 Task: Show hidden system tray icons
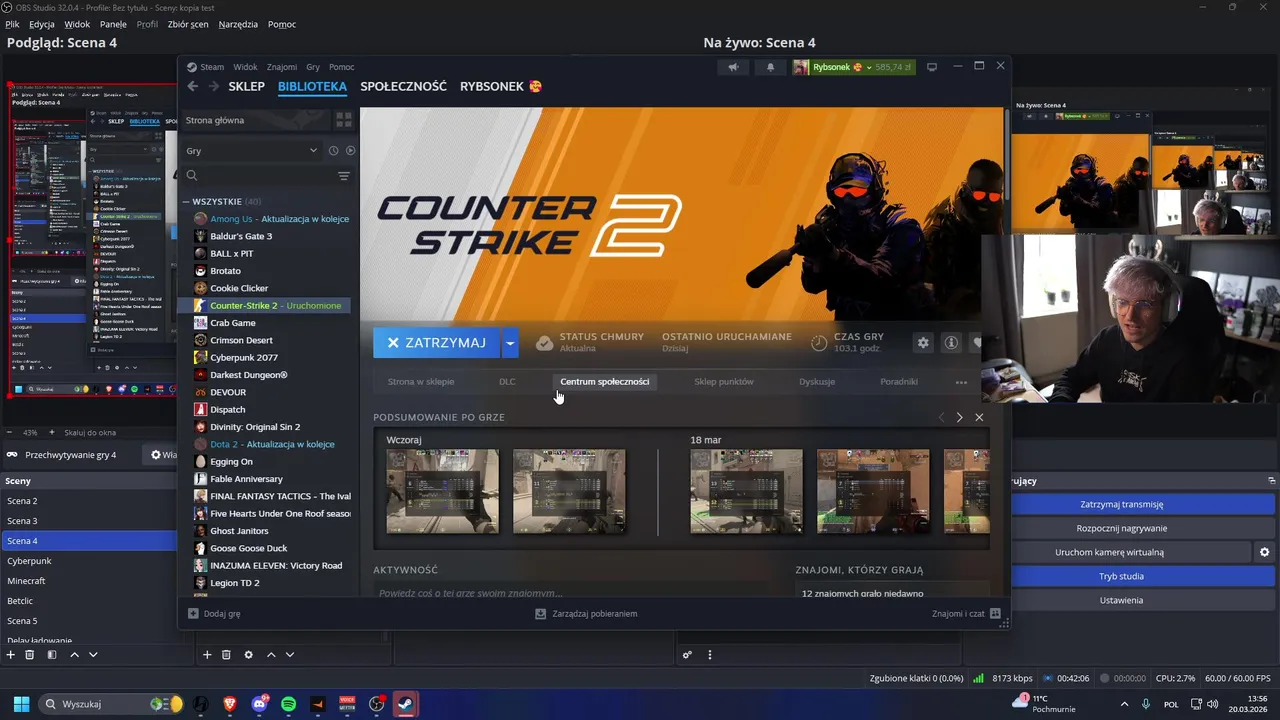[1123, 704]
